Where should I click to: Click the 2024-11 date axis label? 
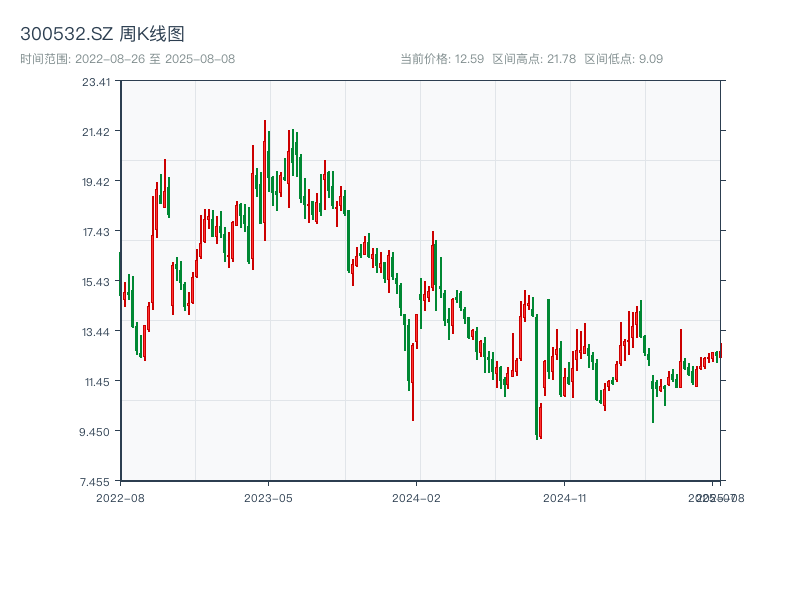tap(564, 497)
